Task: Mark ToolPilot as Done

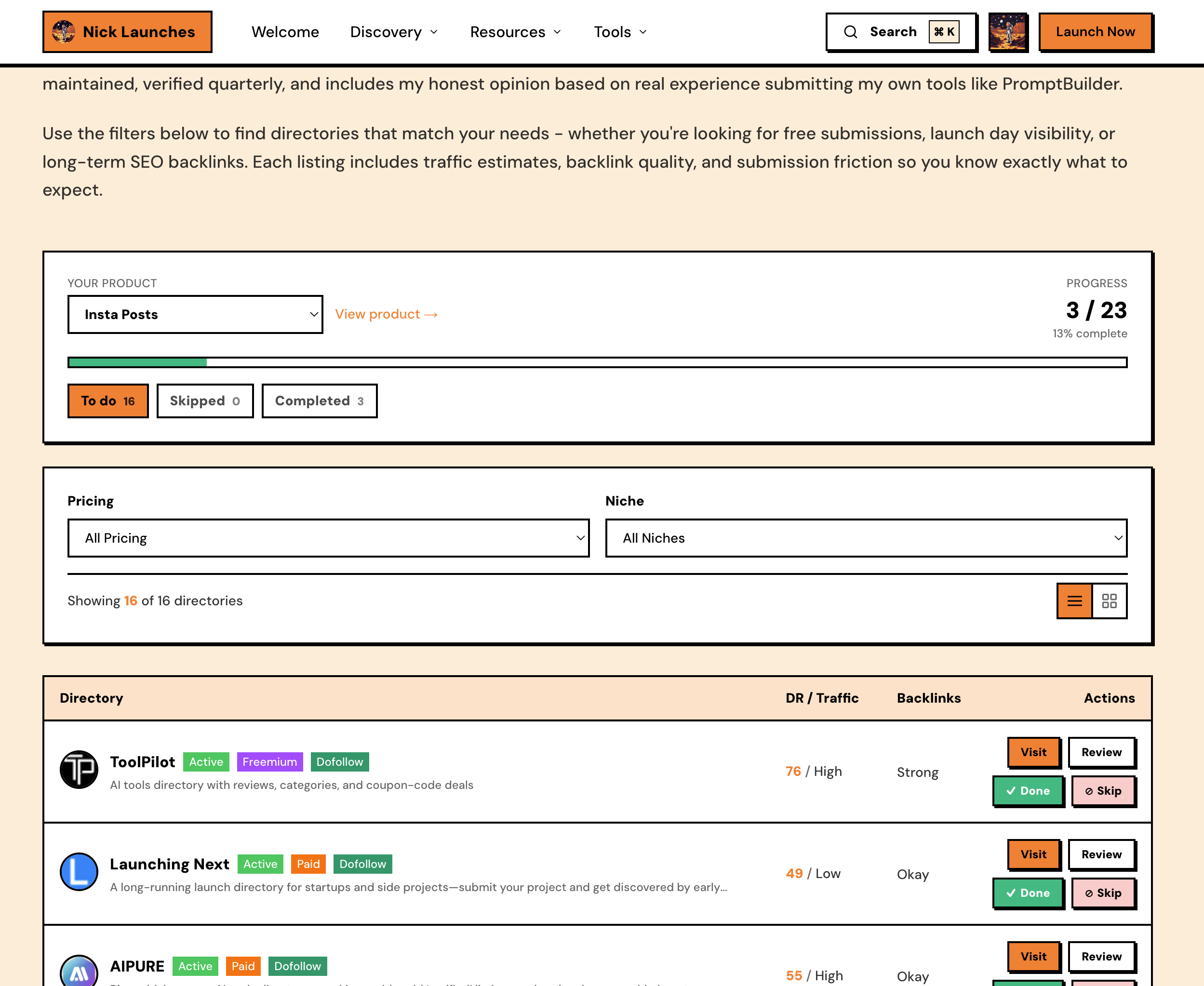Action: 1028,791
